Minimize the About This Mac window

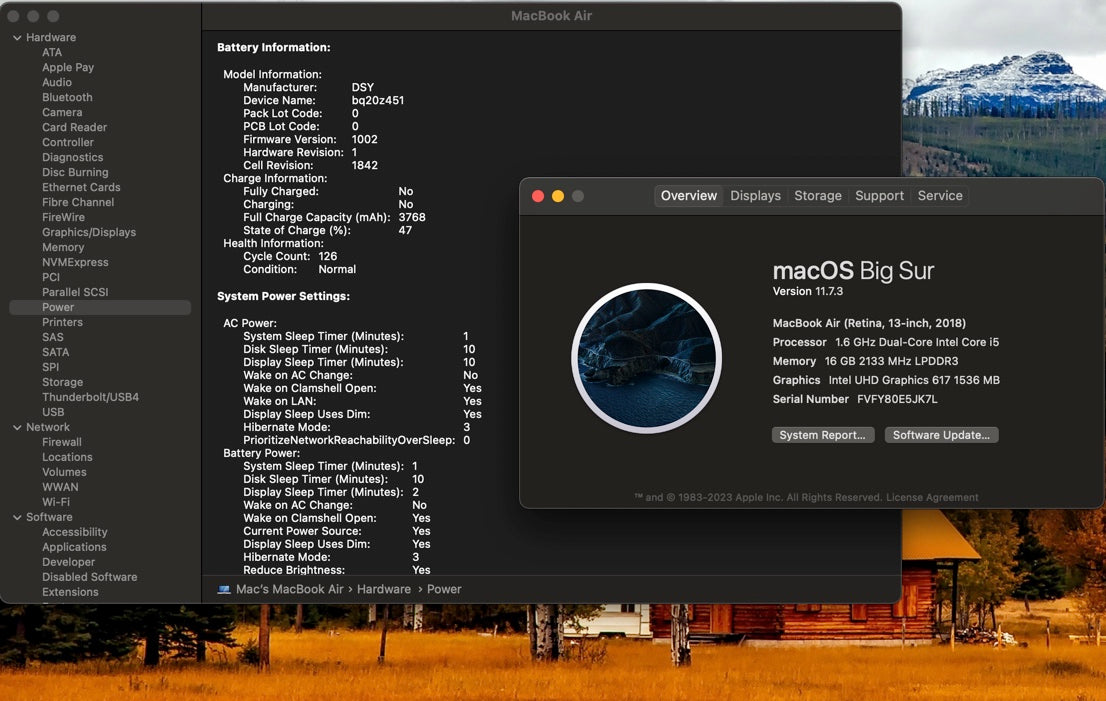coord(558,196)
